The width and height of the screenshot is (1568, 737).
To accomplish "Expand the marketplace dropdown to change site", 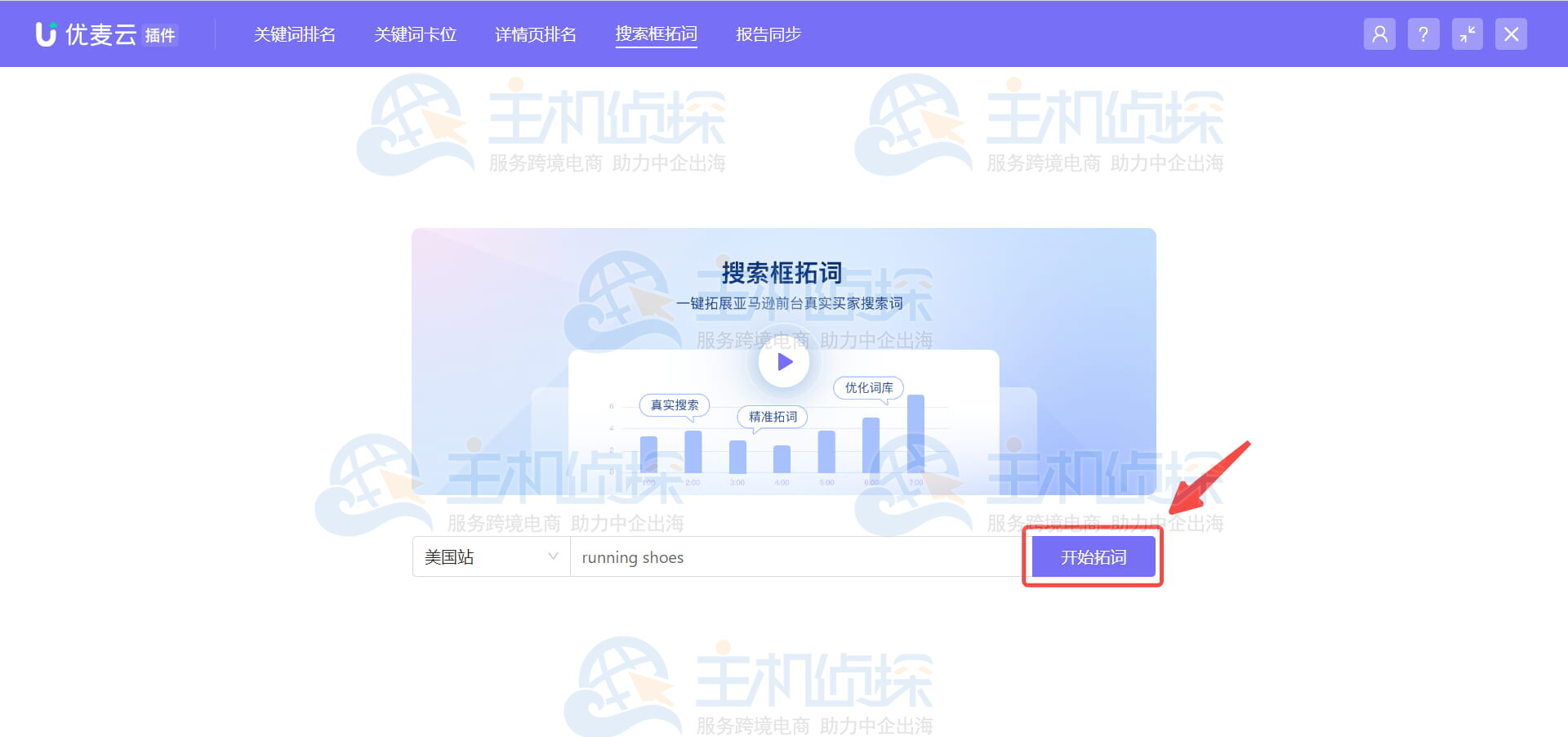I will pos(490,556).
